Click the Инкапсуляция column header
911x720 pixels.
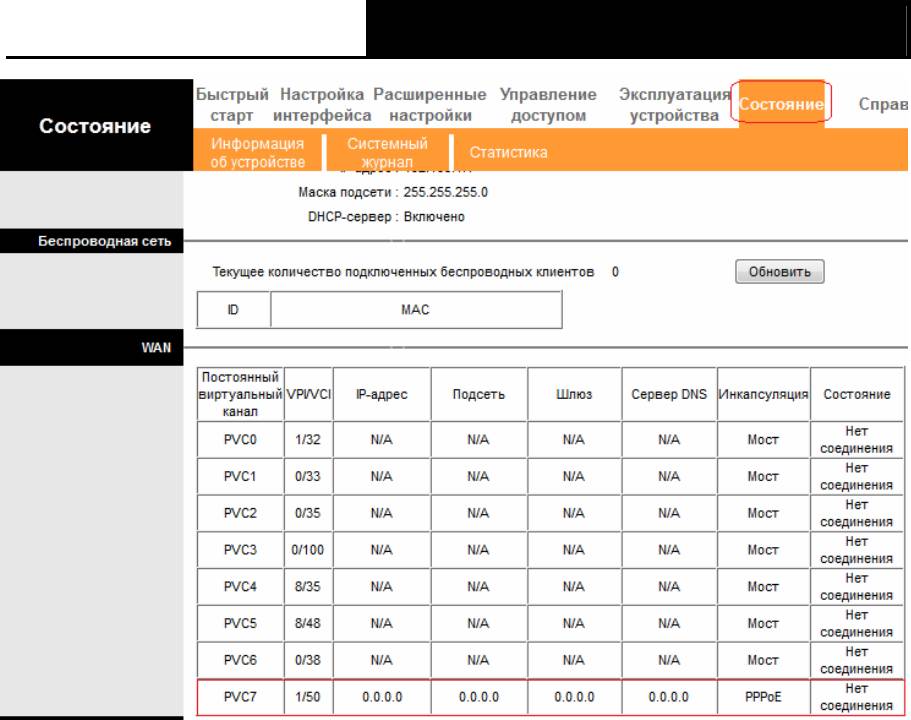click(x=762, y=395)
